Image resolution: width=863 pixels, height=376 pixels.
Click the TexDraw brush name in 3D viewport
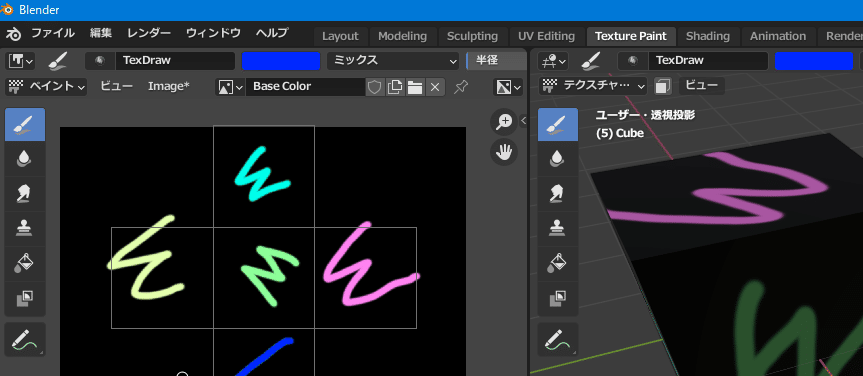click(x=708, y=61)
